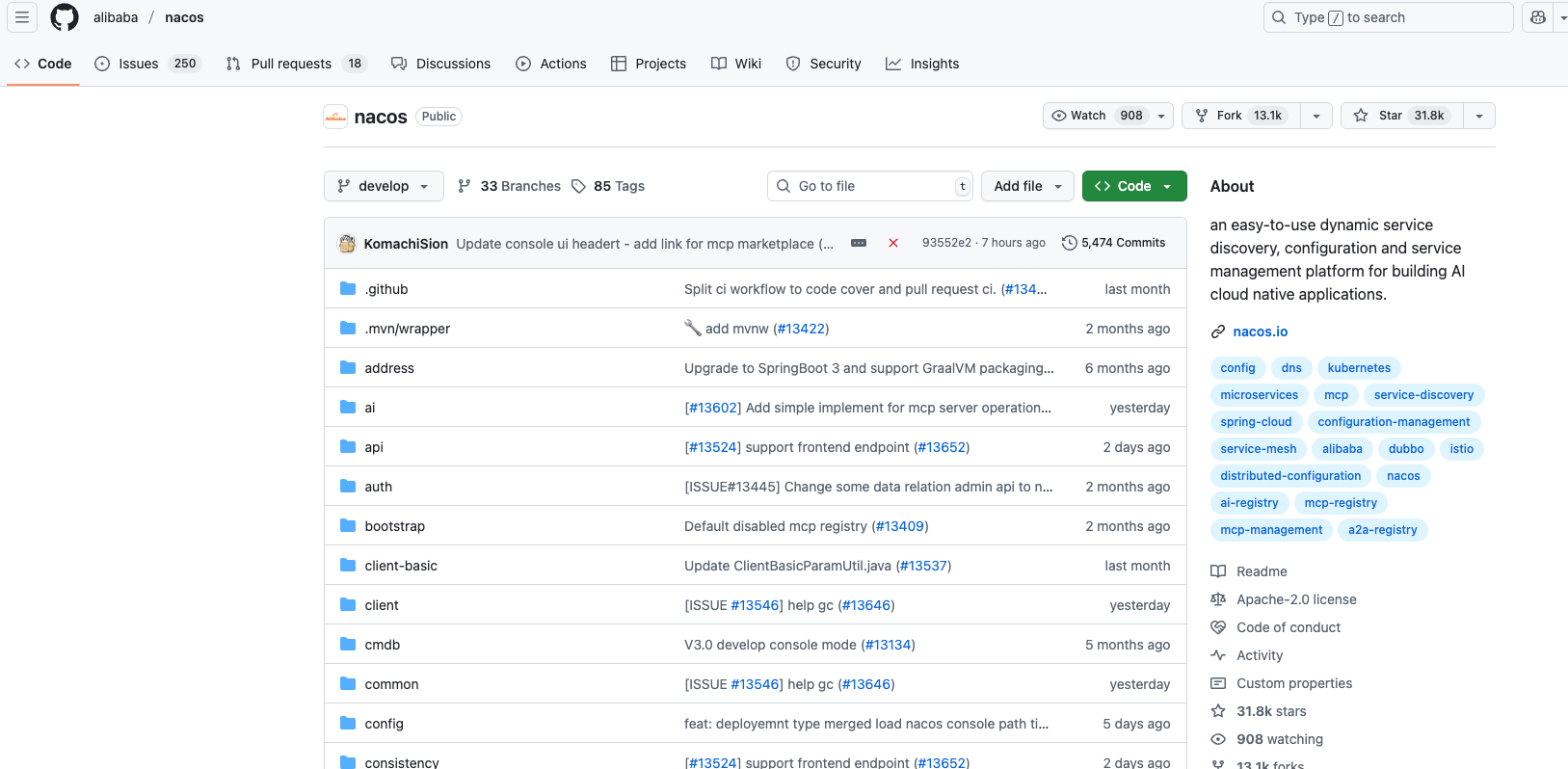
Task: Click the commit hash 93552e2
Action: point(946,243)
